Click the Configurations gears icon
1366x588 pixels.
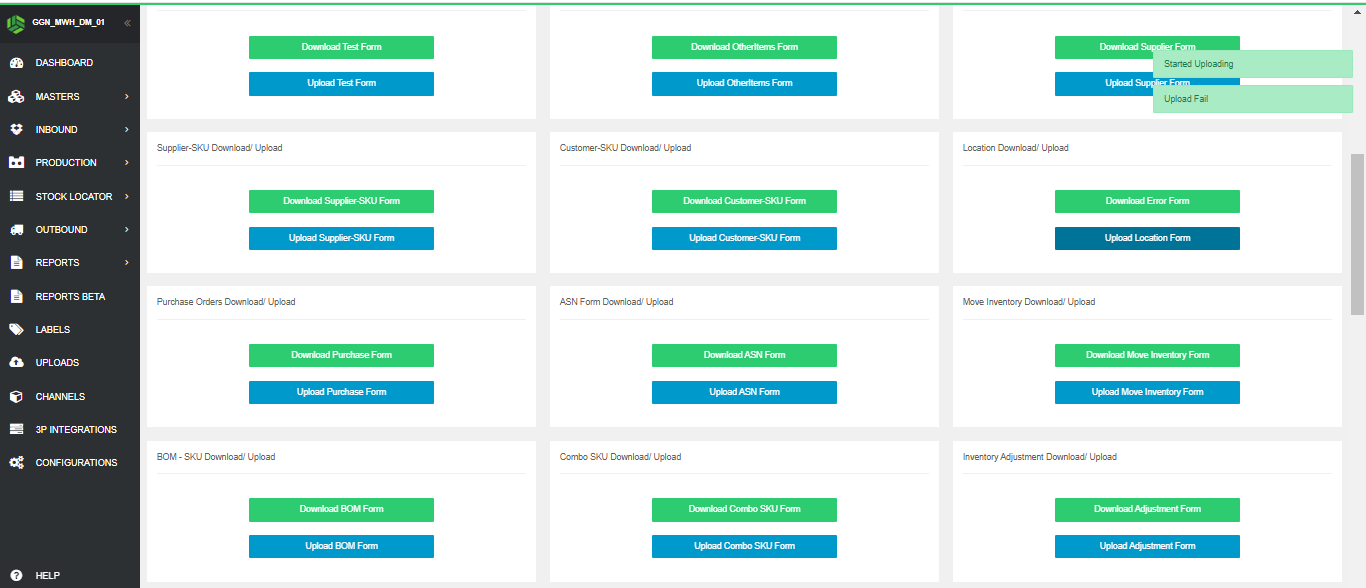[x=16, y=463]
